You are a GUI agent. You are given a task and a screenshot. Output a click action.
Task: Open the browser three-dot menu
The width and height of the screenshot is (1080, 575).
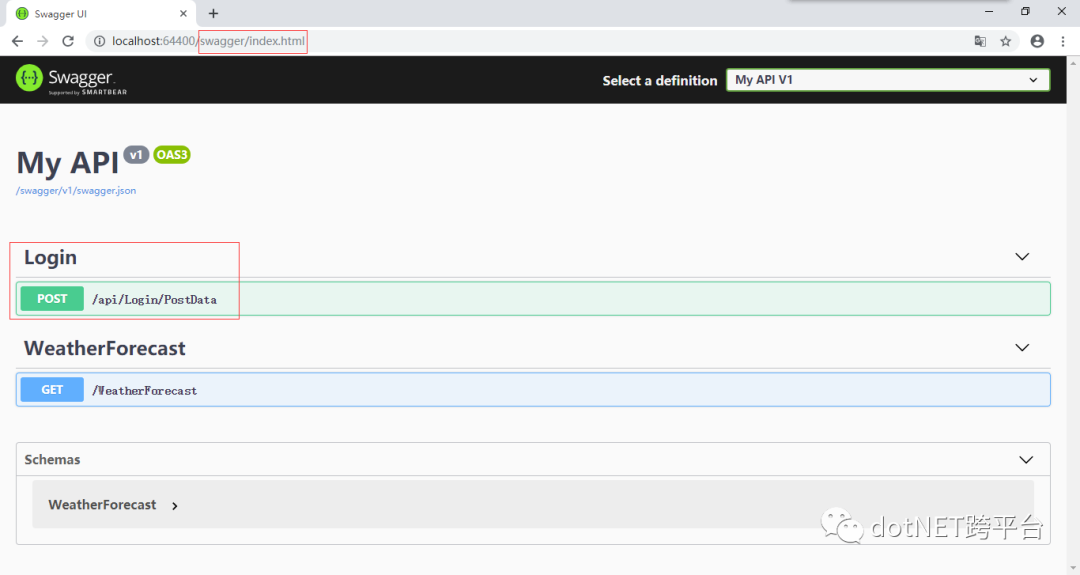coord(1063,41)
